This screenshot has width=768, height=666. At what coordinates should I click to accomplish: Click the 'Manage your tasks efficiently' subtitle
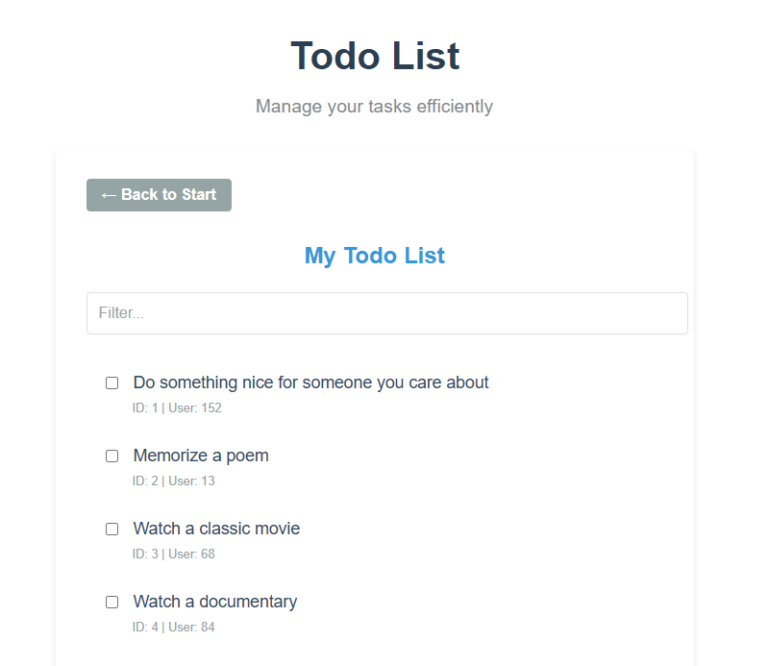pos(374,106)
